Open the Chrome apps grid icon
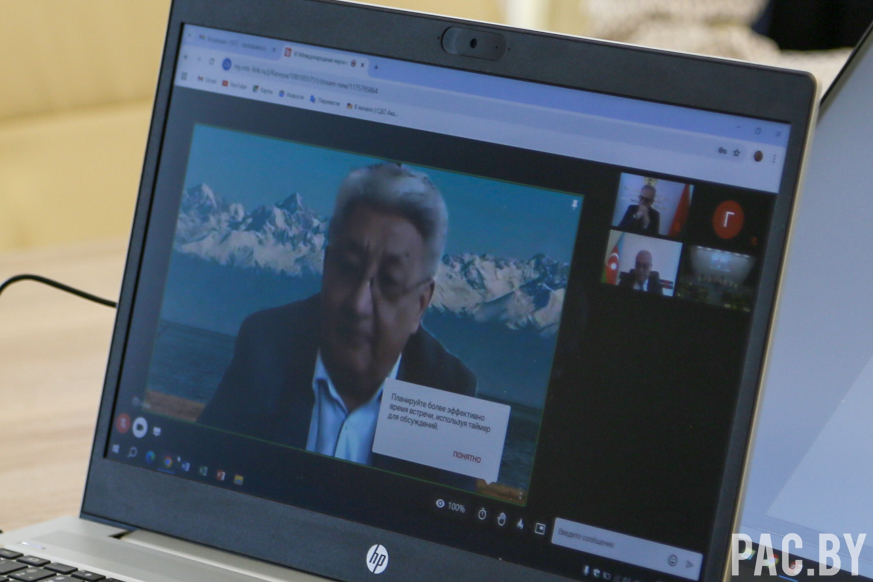This screenshot has width=873, height=582. click(x=184, y=76)
